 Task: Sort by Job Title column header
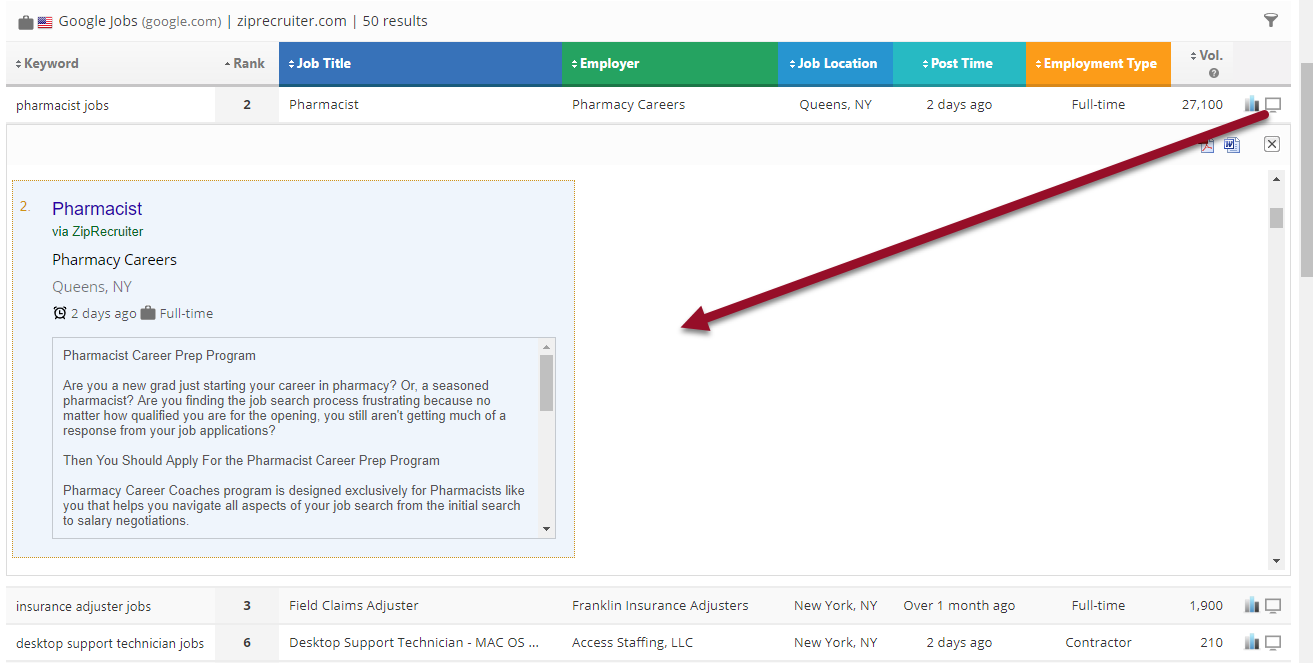click(420, 63)
